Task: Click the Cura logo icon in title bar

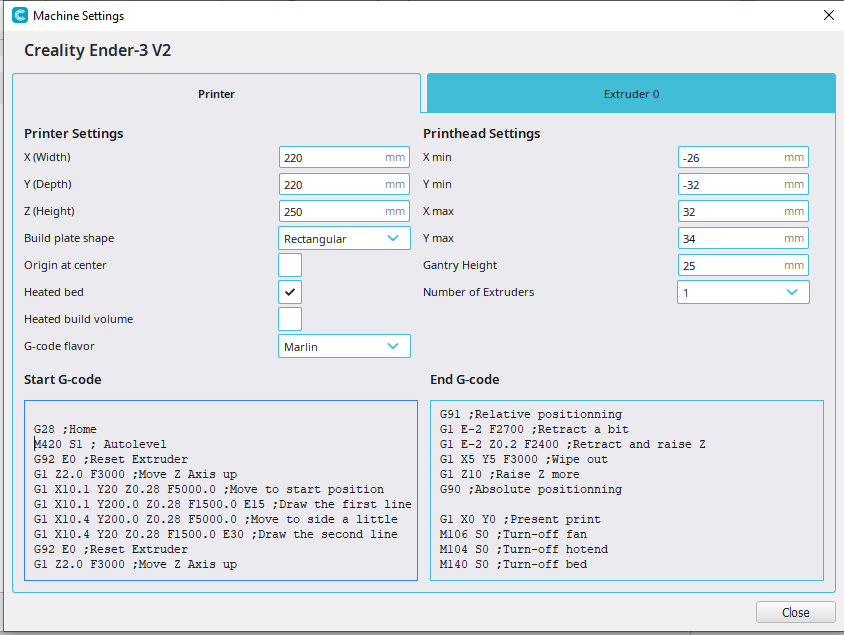Action: pyautogui.click(x=20, y=15)
